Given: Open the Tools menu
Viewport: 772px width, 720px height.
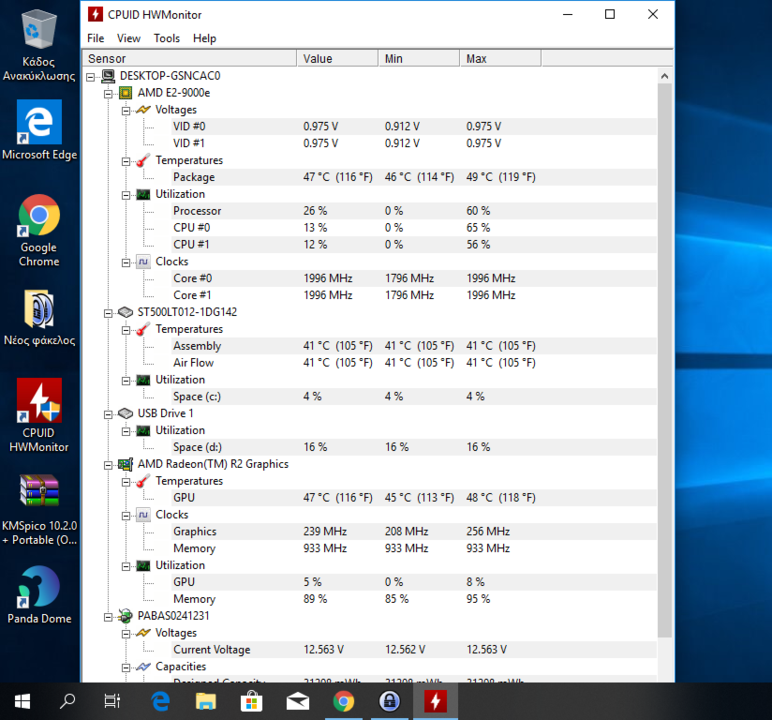Looking at the screenshot, I should coord(166,38).
